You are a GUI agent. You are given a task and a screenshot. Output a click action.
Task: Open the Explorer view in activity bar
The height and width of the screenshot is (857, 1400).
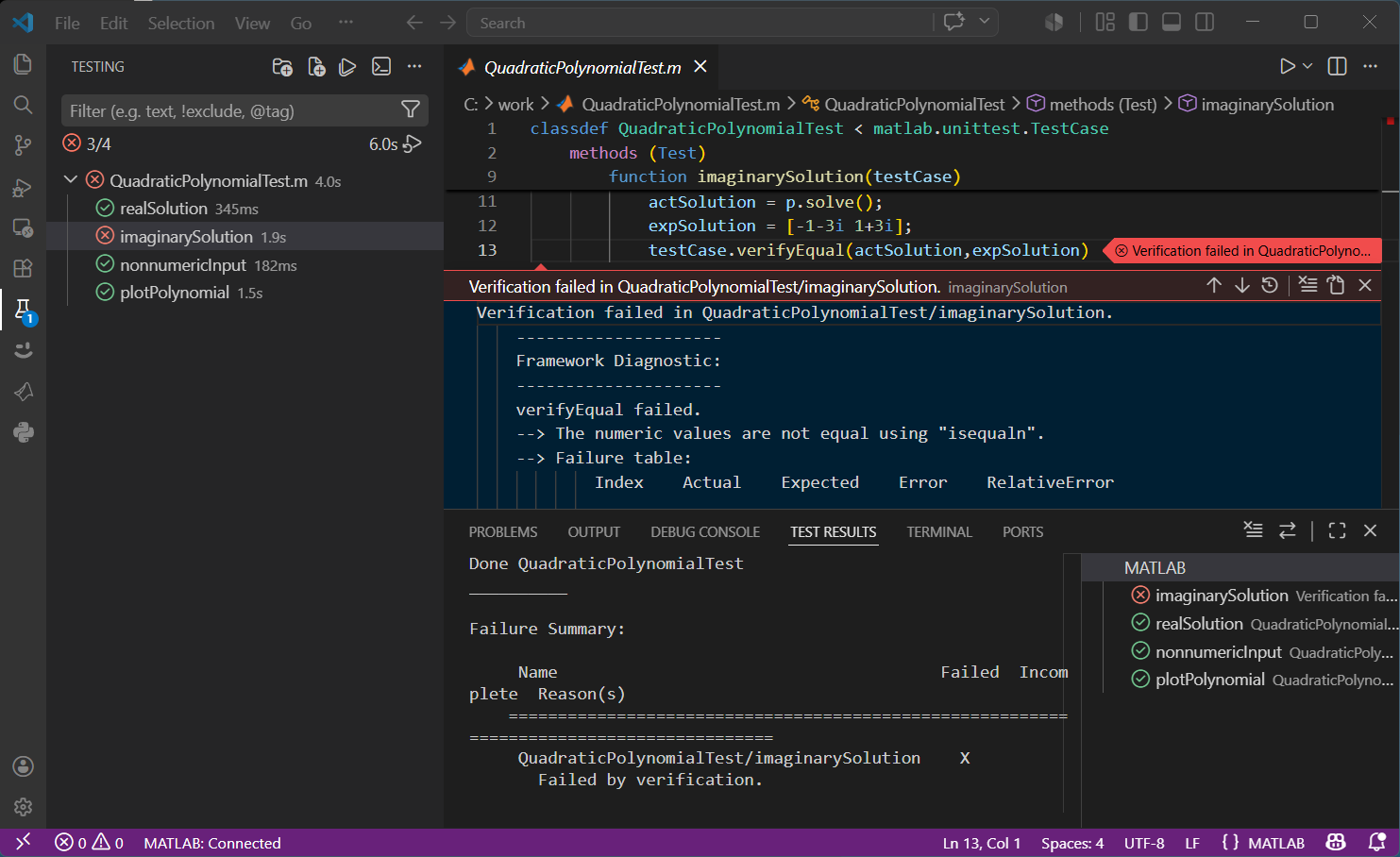(x=23, y=64)
